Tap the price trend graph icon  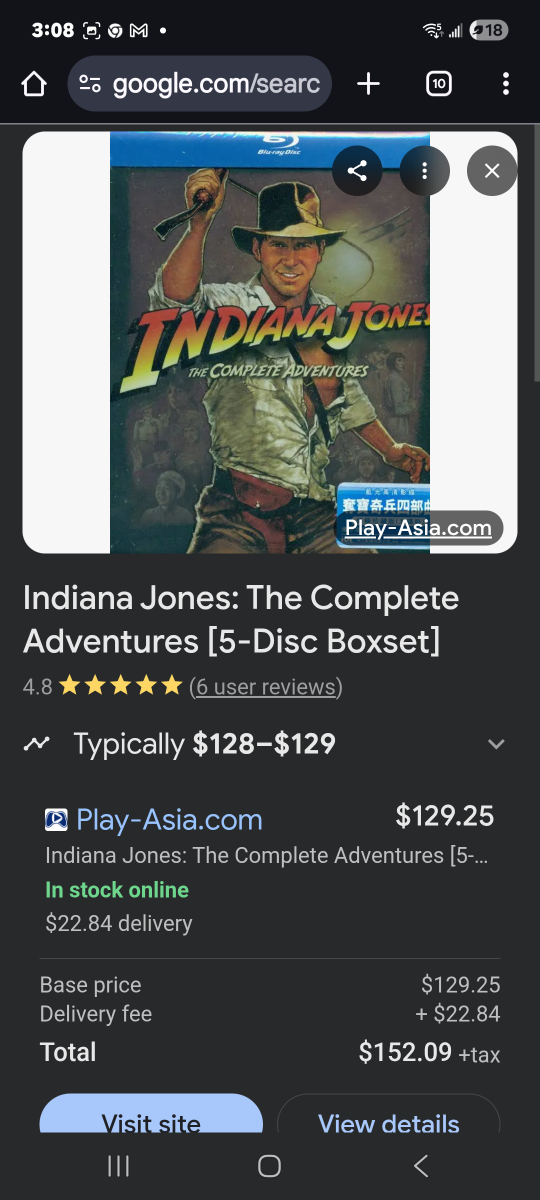coord(37,744)
